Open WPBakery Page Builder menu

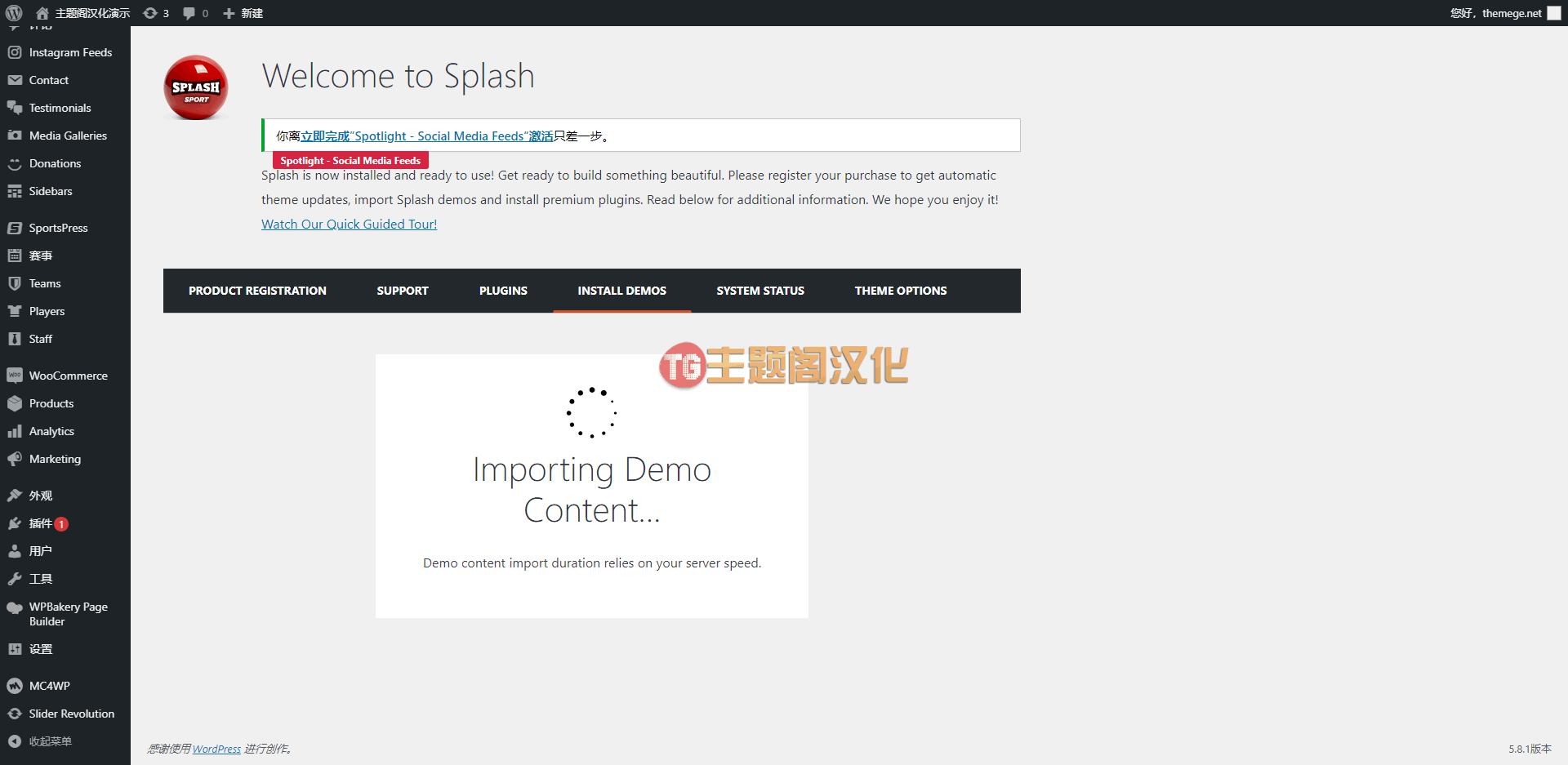point(65,614)
